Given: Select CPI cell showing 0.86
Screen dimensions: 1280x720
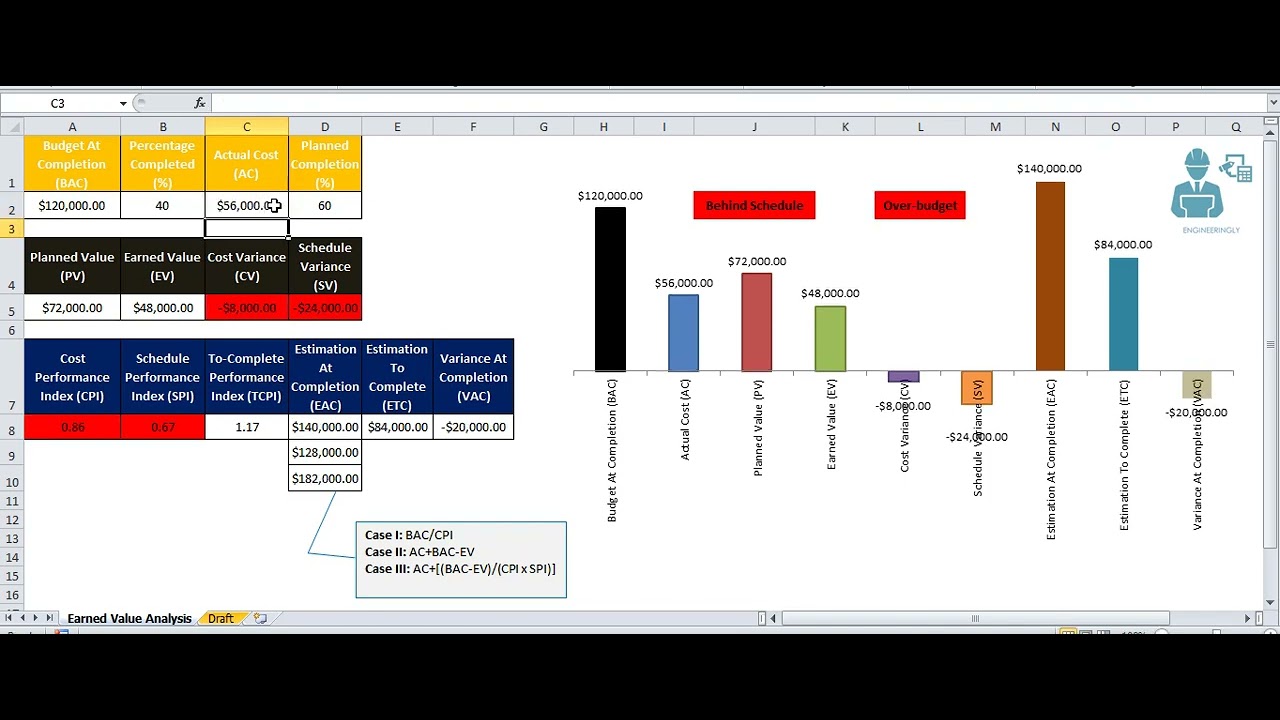Looking at the screenshot, I should tap(72, 427).
